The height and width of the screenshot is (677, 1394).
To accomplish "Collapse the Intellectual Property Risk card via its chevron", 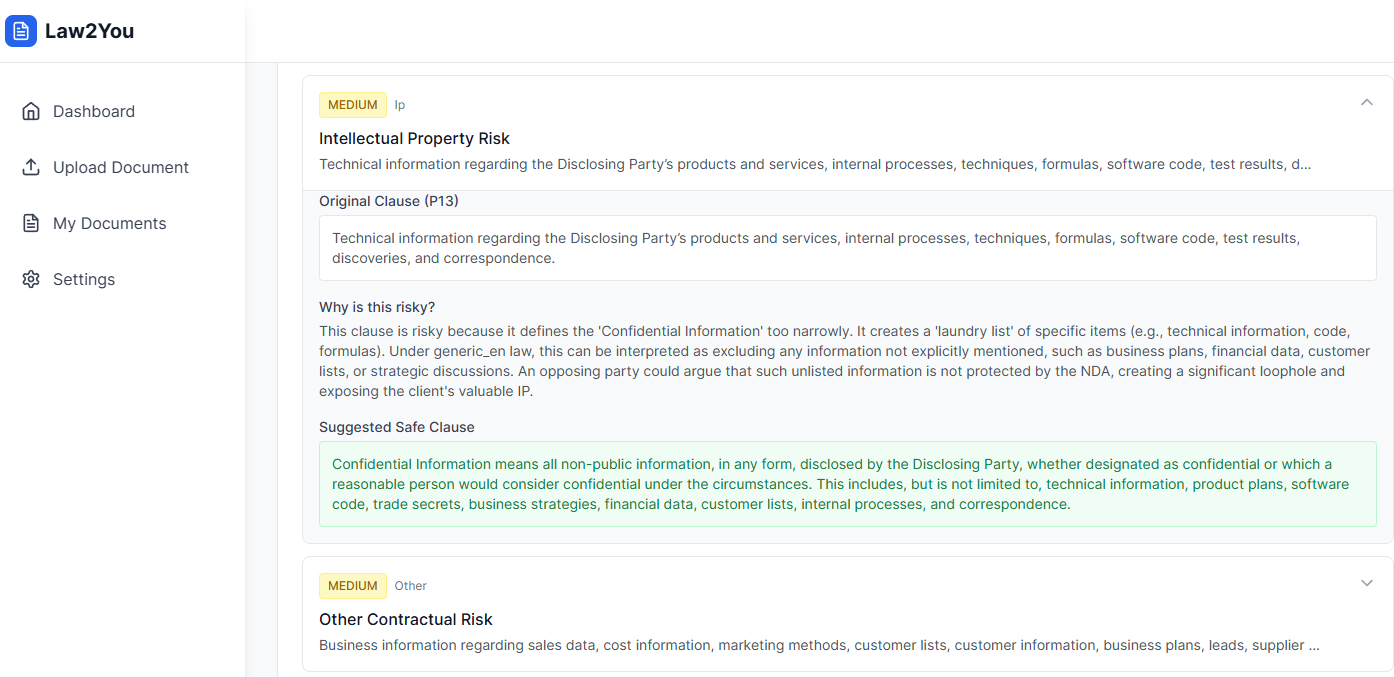I will coord(1367,102).
